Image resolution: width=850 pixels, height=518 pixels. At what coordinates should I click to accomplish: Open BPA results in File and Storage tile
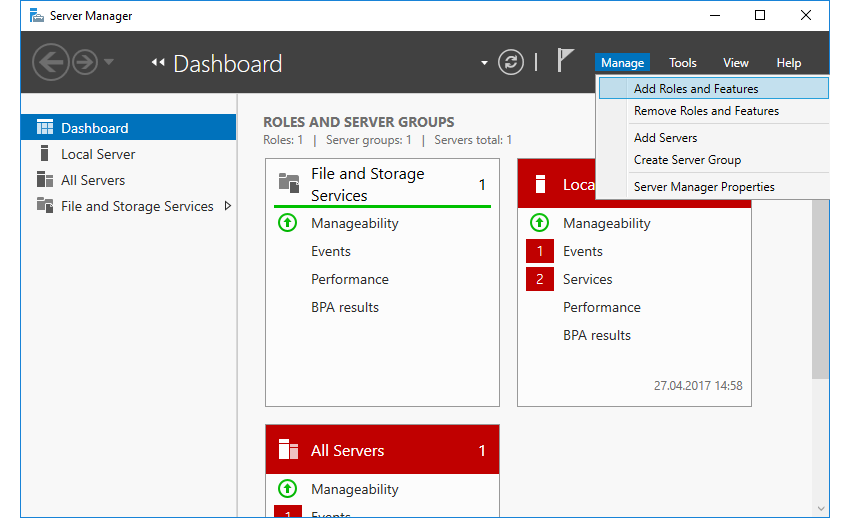coord(345,307)
